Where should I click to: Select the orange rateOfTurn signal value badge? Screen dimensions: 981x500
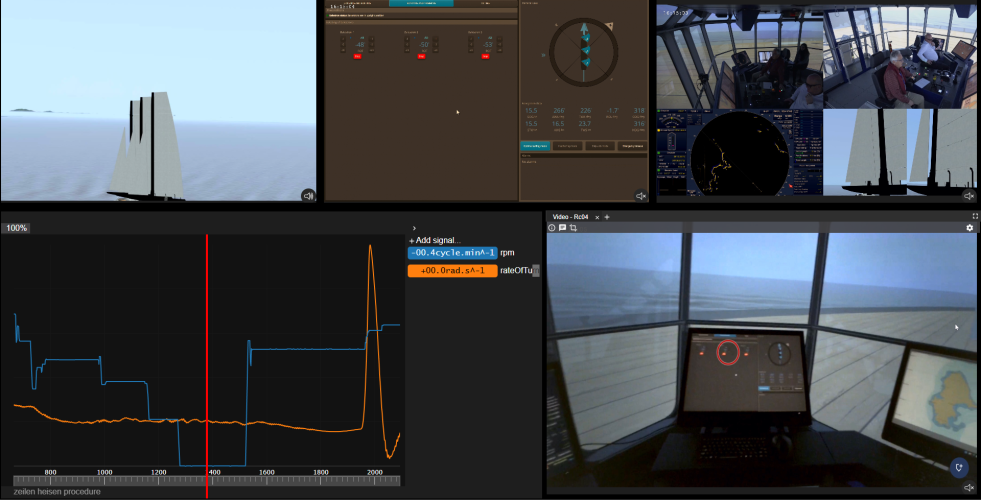452,271
